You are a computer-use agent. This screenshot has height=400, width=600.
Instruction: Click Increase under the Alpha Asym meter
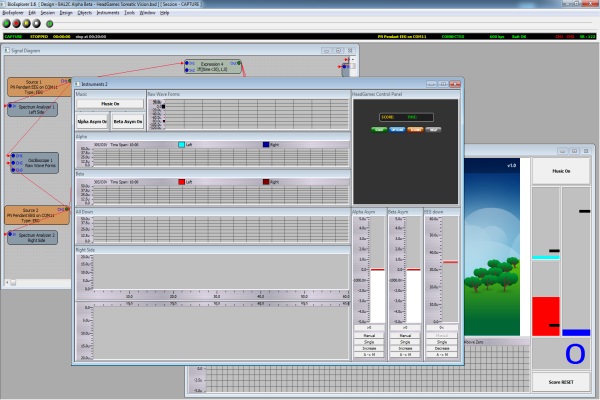tap(369, 348)
